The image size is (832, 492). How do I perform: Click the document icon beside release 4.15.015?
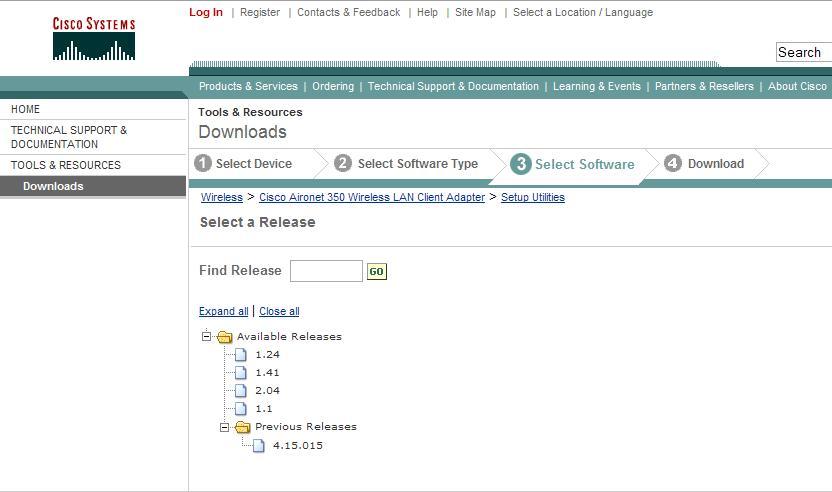pos(258,445)
